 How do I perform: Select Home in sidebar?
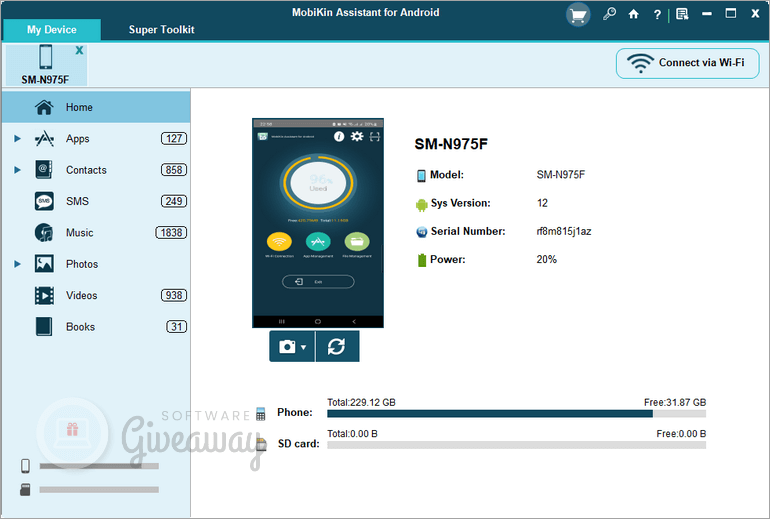coord(96,107)
